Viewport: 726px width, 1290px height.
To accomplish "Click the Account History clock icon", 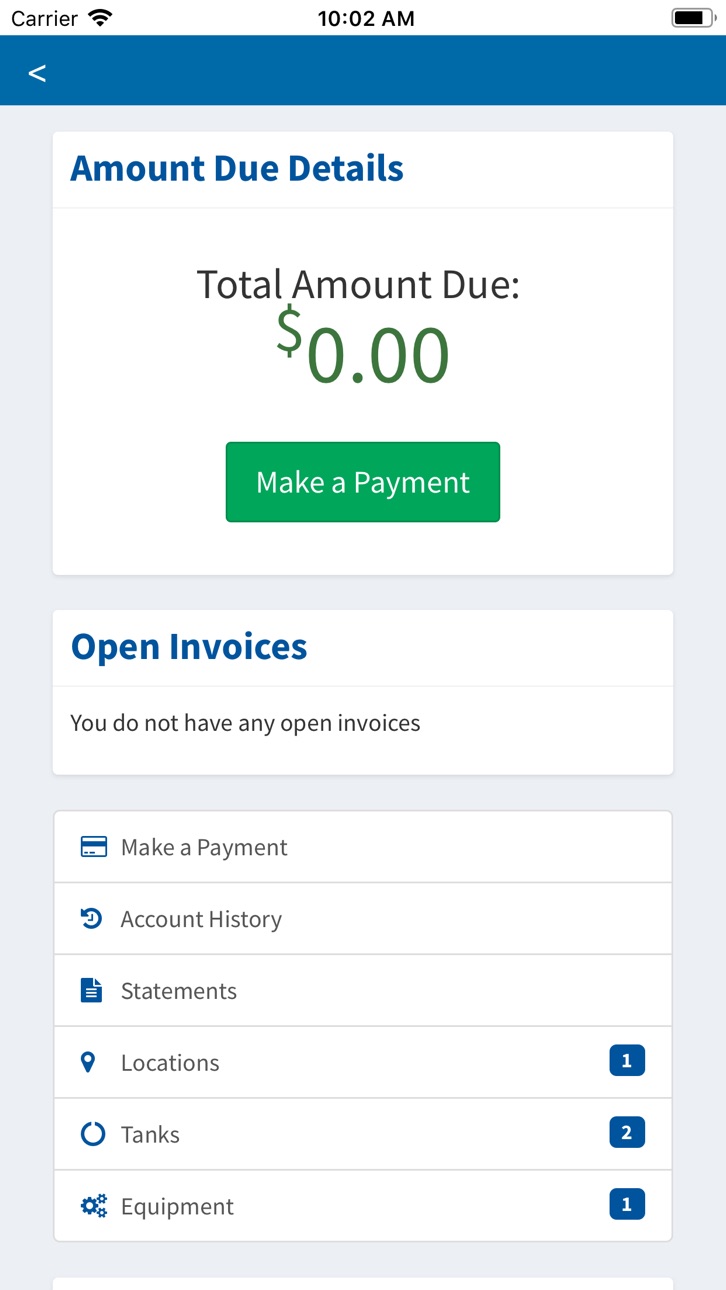I will pos(92,919).
